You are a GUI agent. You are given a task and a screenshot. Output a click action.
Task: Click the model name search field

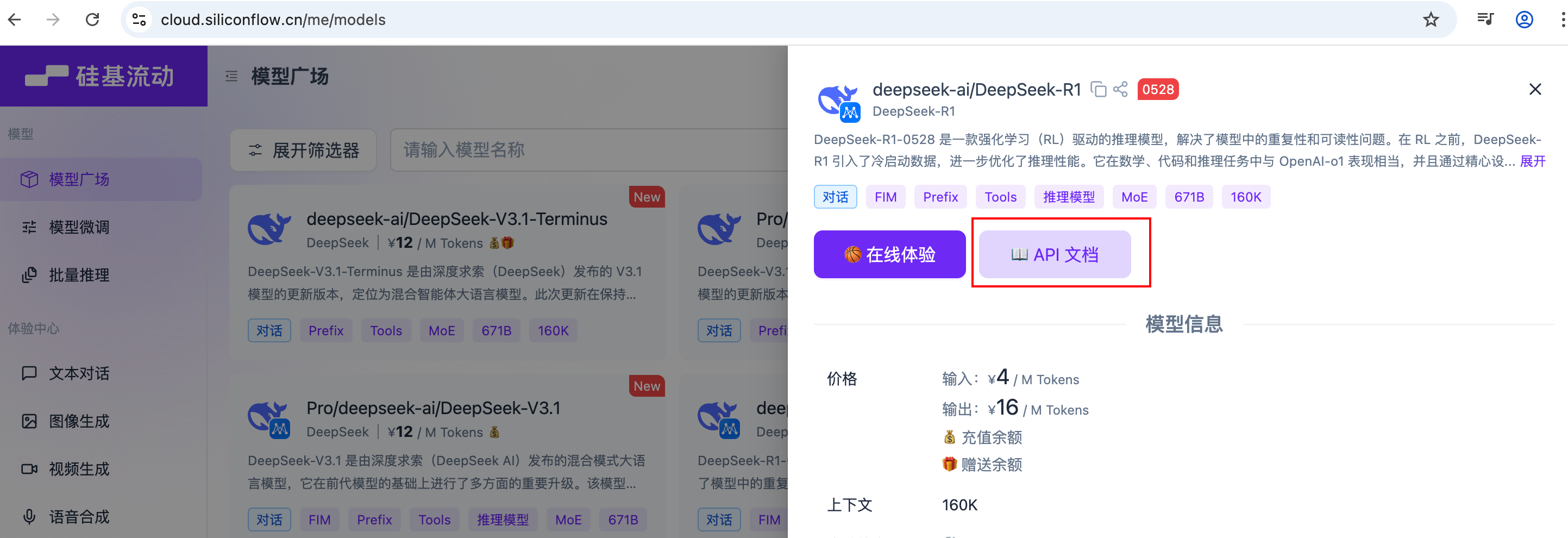pos(585,151)
